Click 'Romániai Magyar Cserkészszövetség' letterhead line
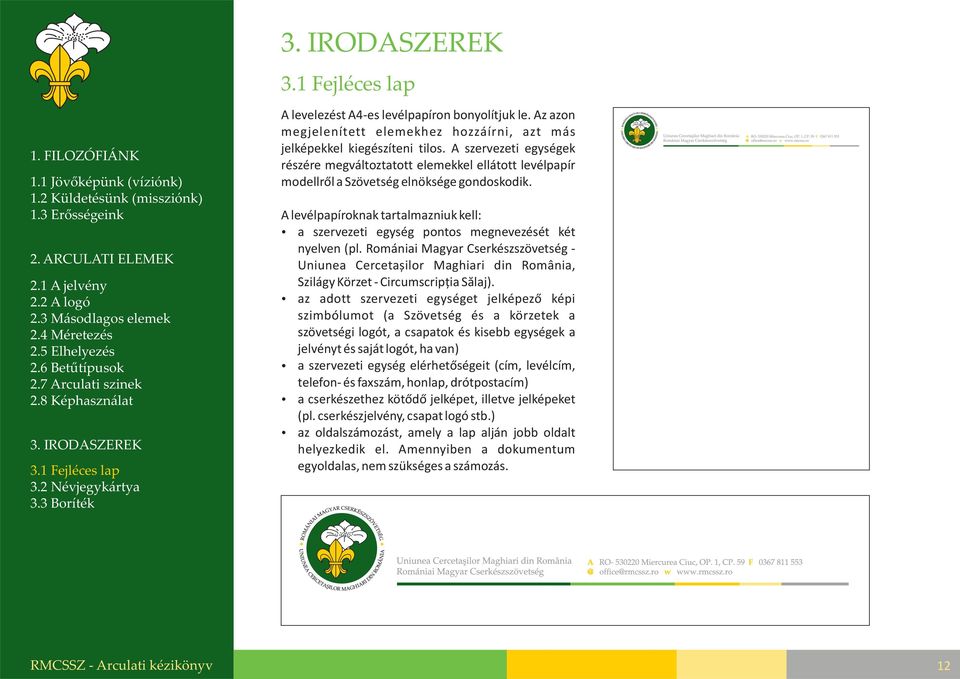This screenshot has width=960, height=679. click(470, 572)
